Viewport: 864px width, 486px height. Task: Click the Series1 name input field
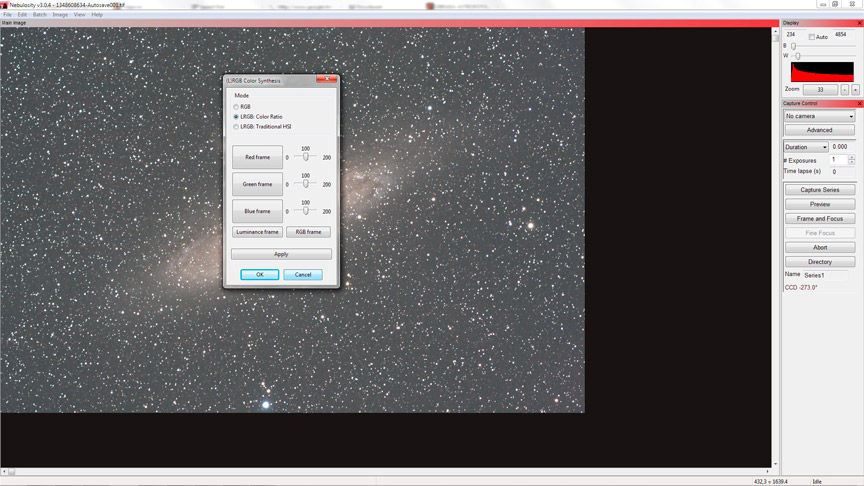click(x=826, y=275)
